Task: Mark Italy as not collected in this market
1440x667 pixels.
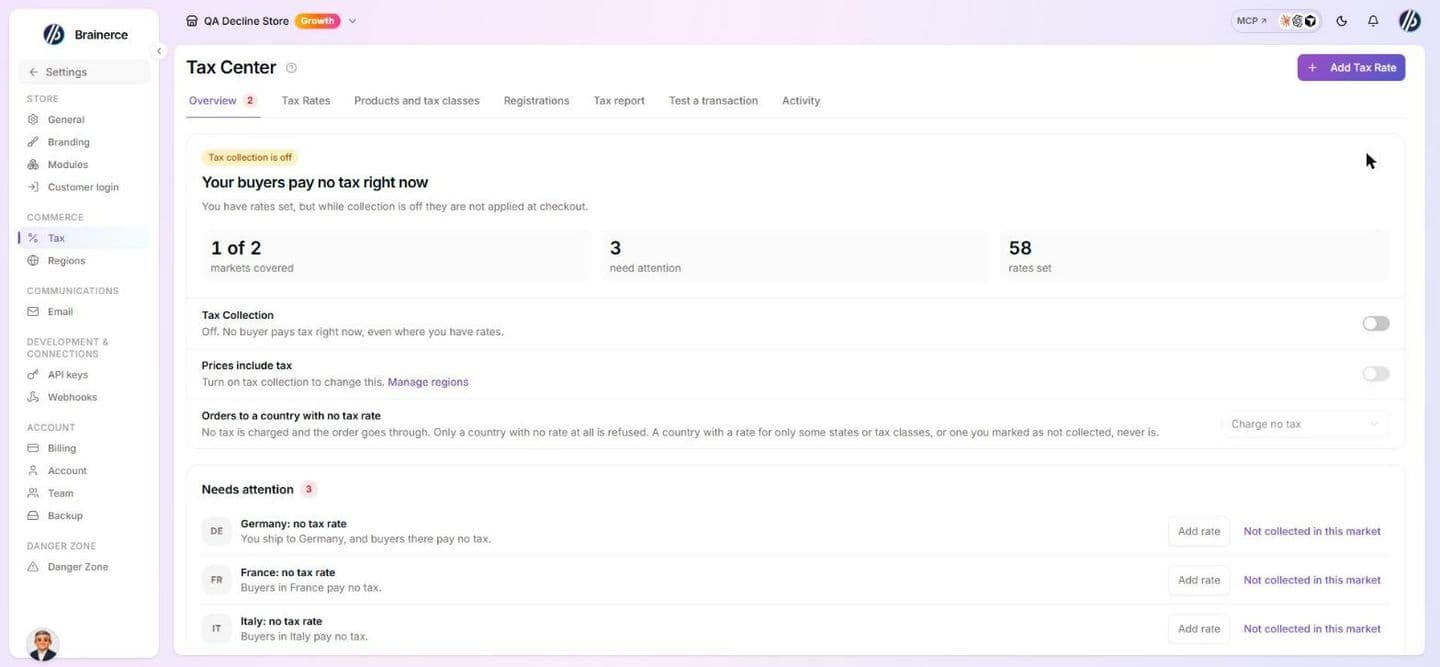Action: pyautogui.click(x=1312, y=629)
